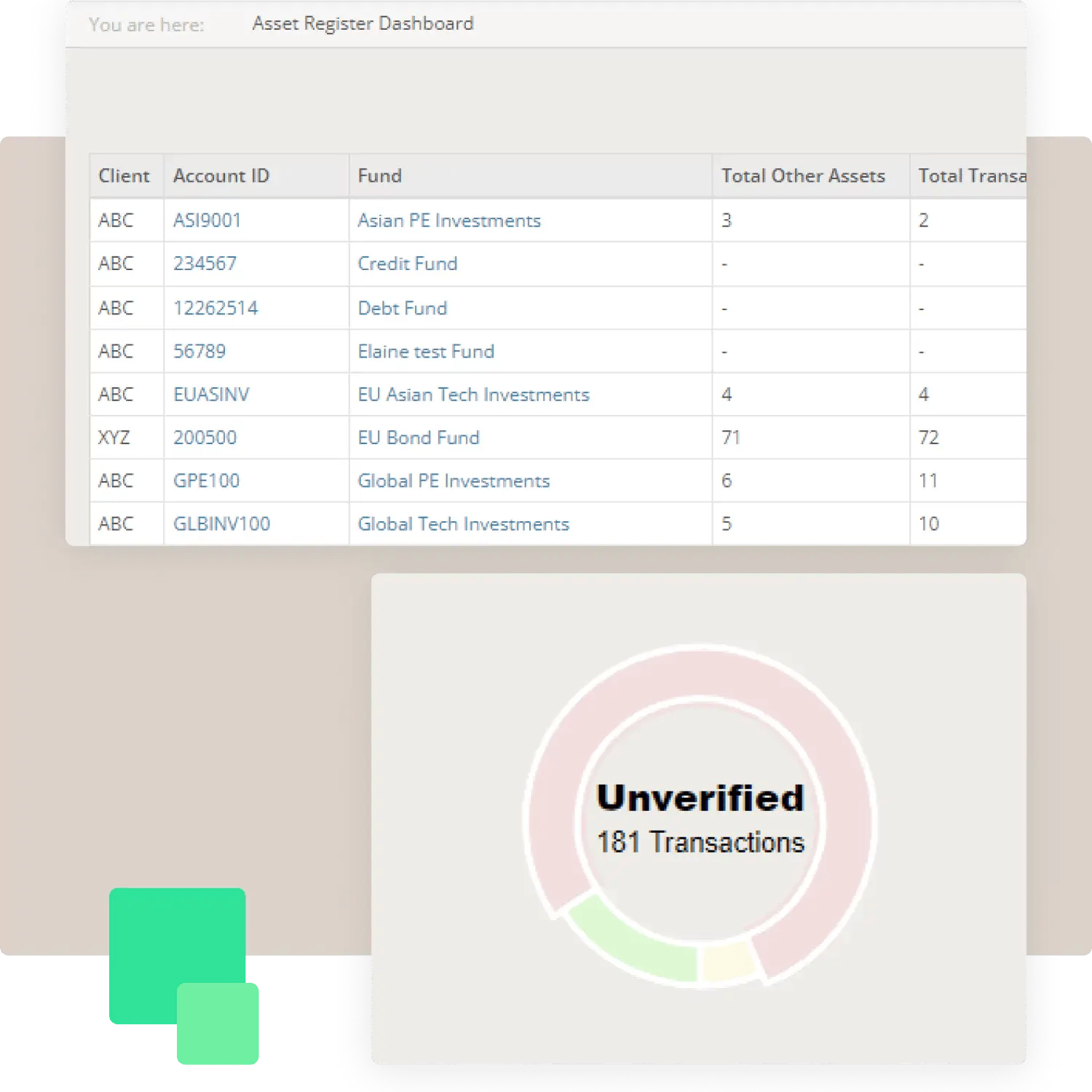The width and height of the screenshot is (1092, 1092).
Task: Open account ASI9001 link
Action: [207, 221]
